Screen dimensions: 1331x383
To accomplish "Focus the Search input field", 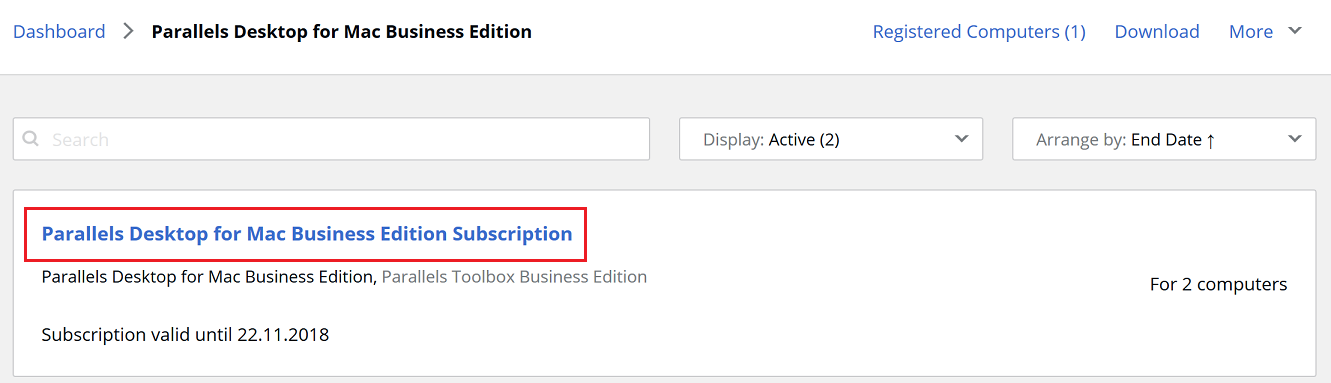I will point(331,139).
